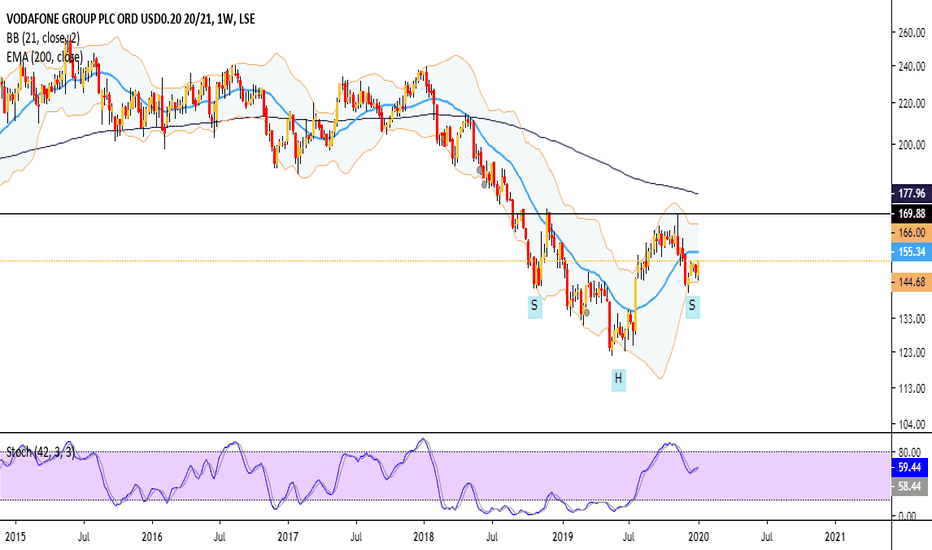
Task: Click the 133.00 price axis label
Action: pos(912,319)
